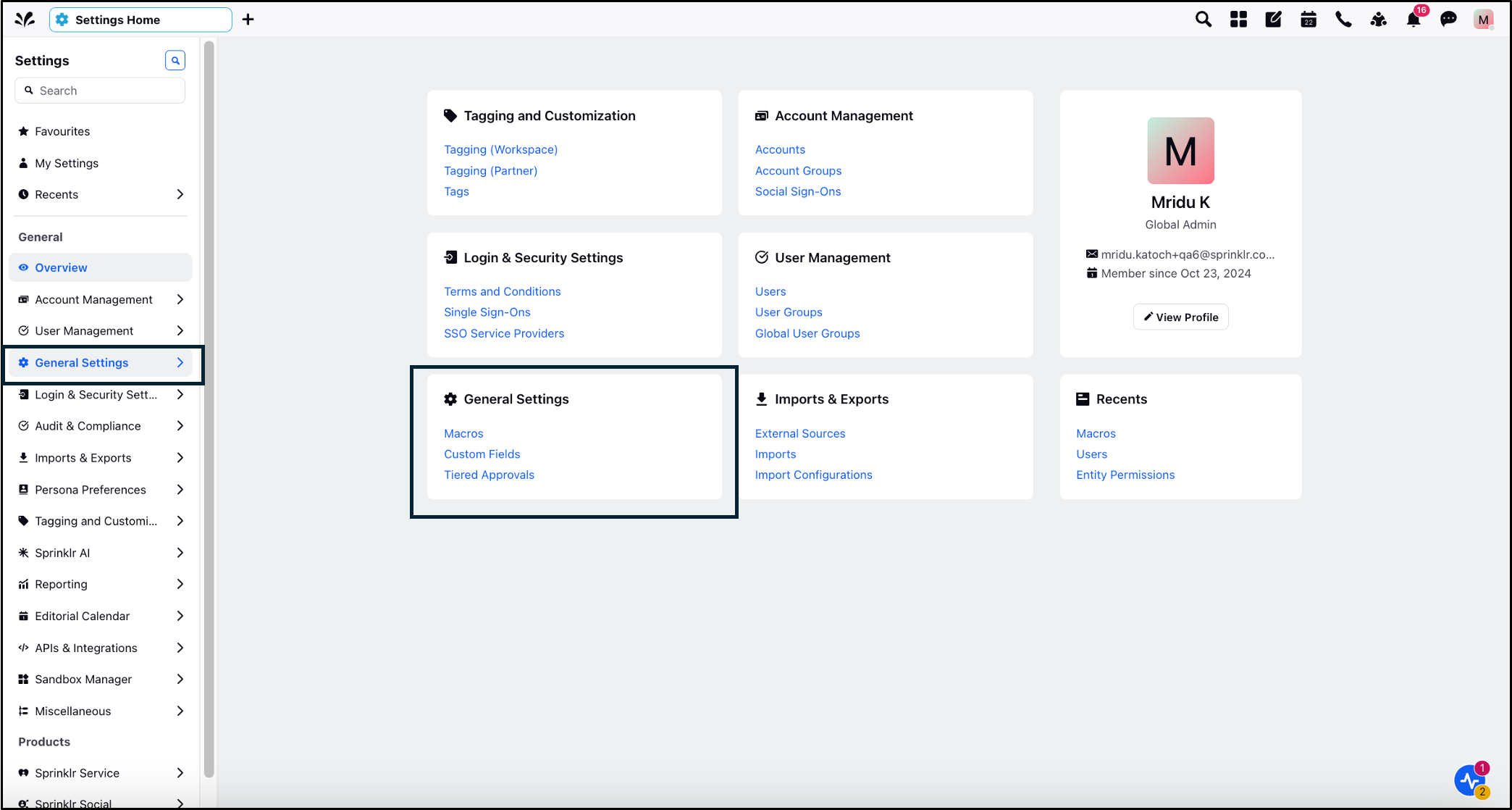1512x810 pixels.
Task: Click the sidebar vertical scrollbar
Action: coord(209,409)
